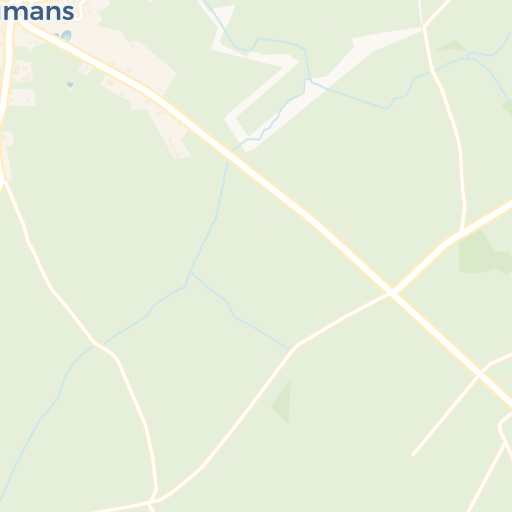Select the road fork at the bottom of the map
512x512 pixels.
point(150,502)
